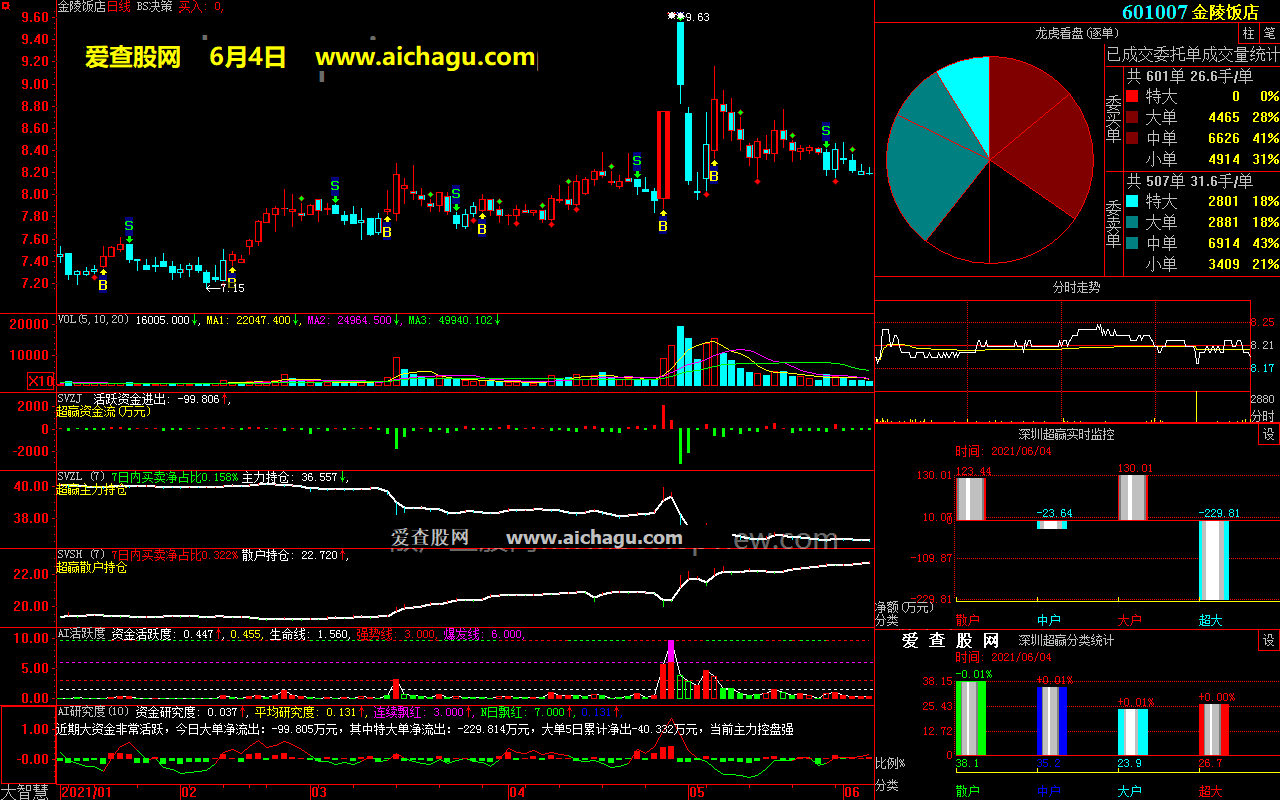The image size is (1280, 800).
Task: Click the red 超大 bar valued 26.7
Action: pos(1213,730)
